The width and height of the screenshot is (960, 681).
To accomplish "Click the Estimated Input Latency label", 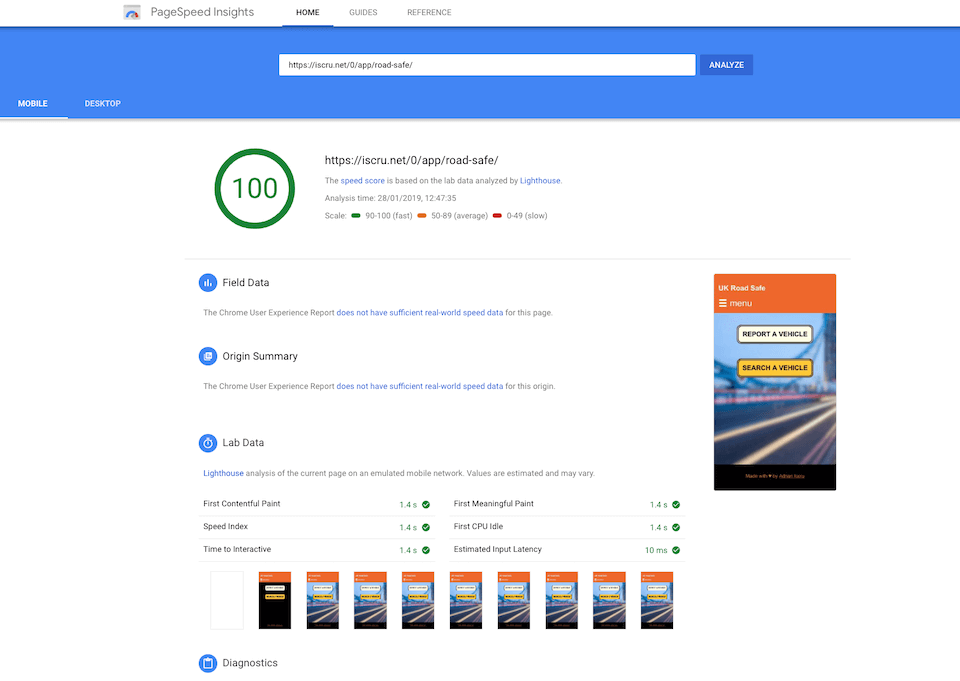I will [x=498, y=549].
